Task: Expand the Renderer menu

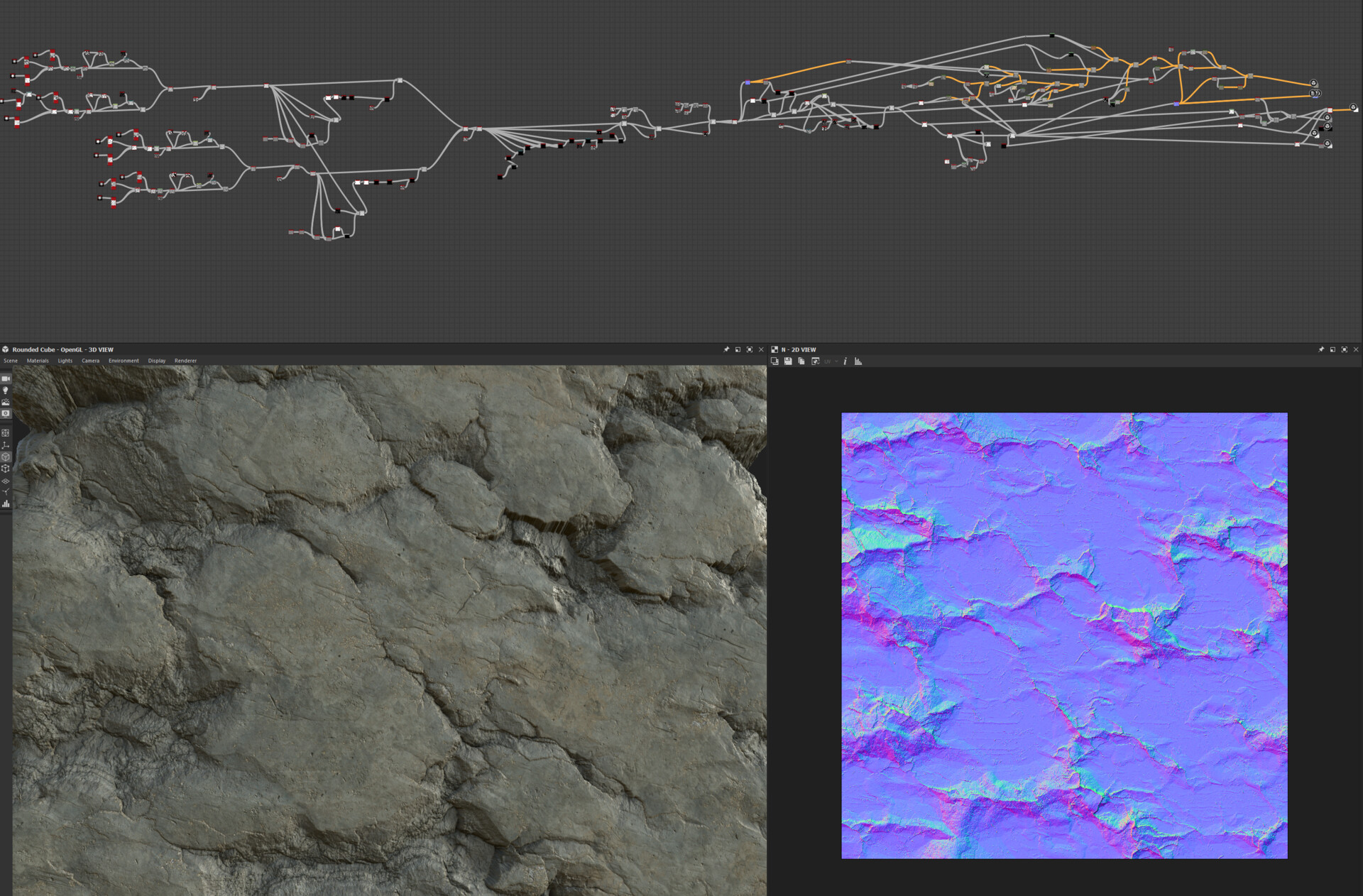Action: click(x=185, y=361)
